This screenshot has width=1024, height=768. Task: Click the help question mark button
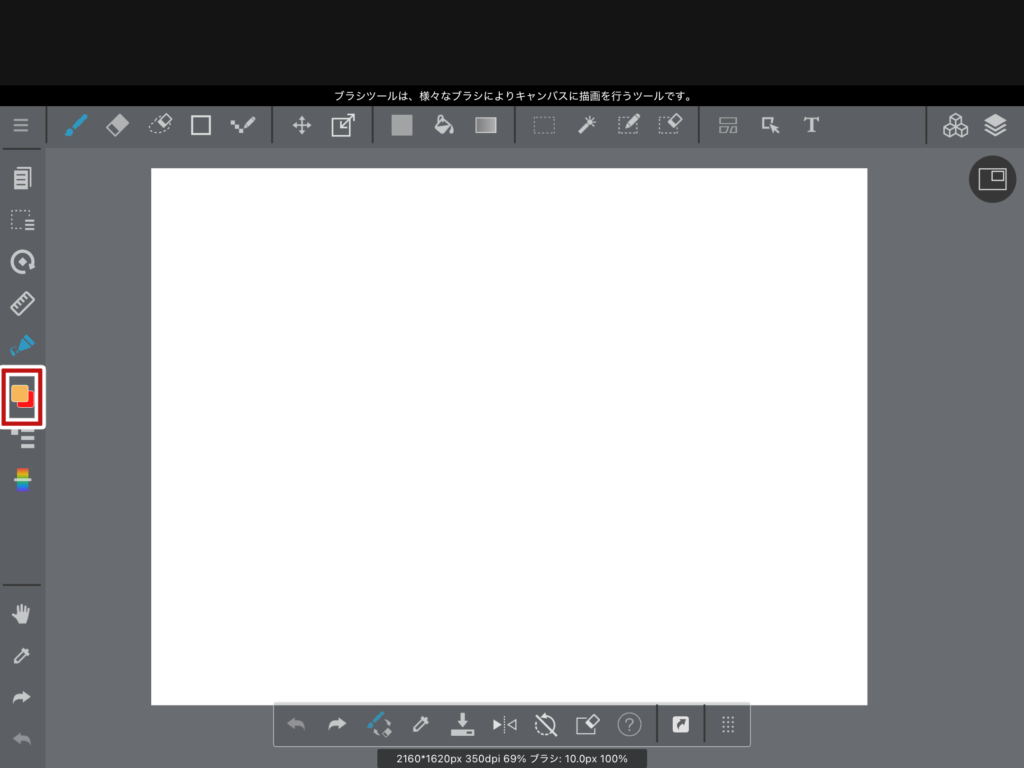click(x=629, y=724)
